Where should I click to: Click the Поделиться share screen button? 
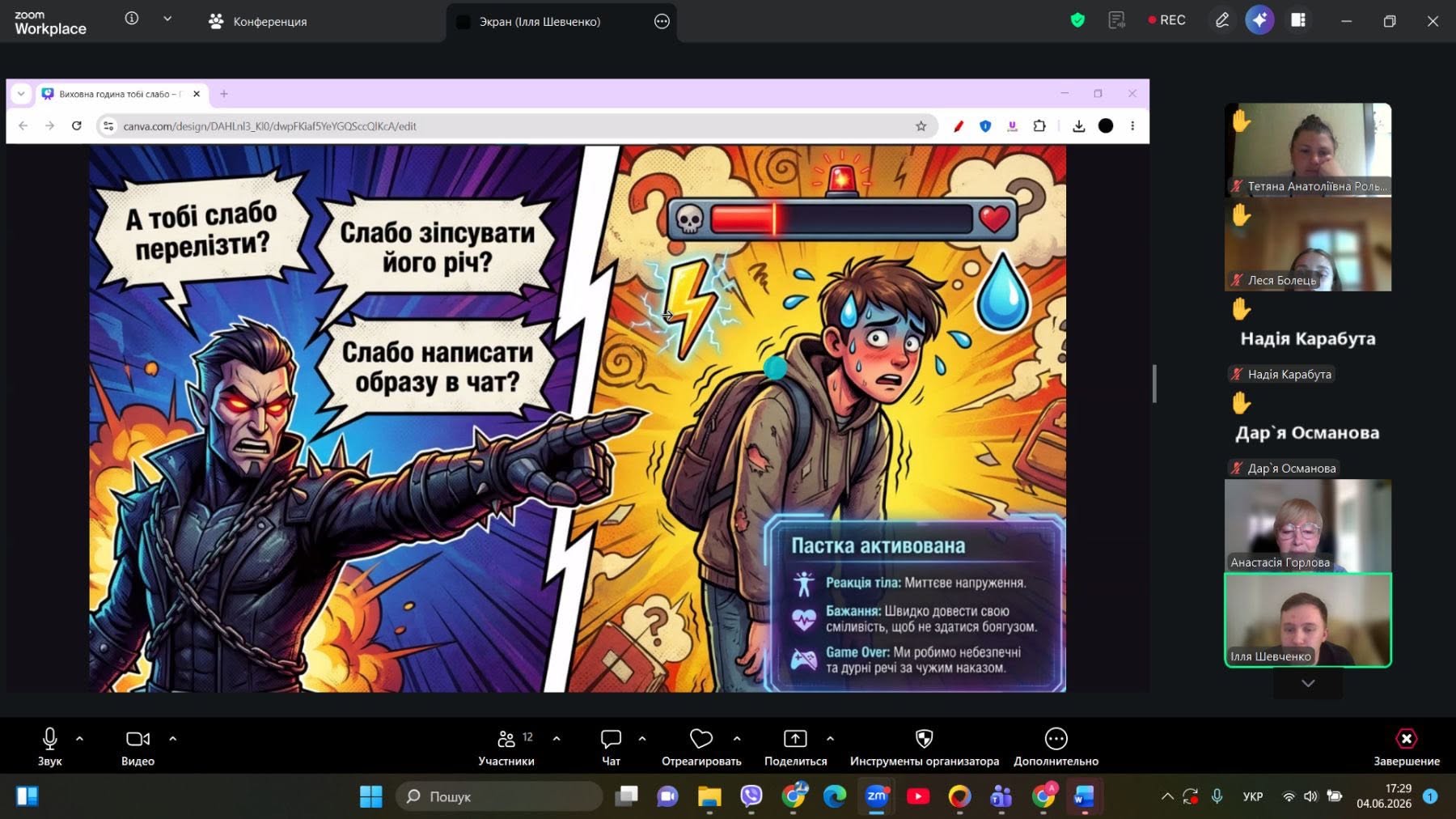pos(795,747)
